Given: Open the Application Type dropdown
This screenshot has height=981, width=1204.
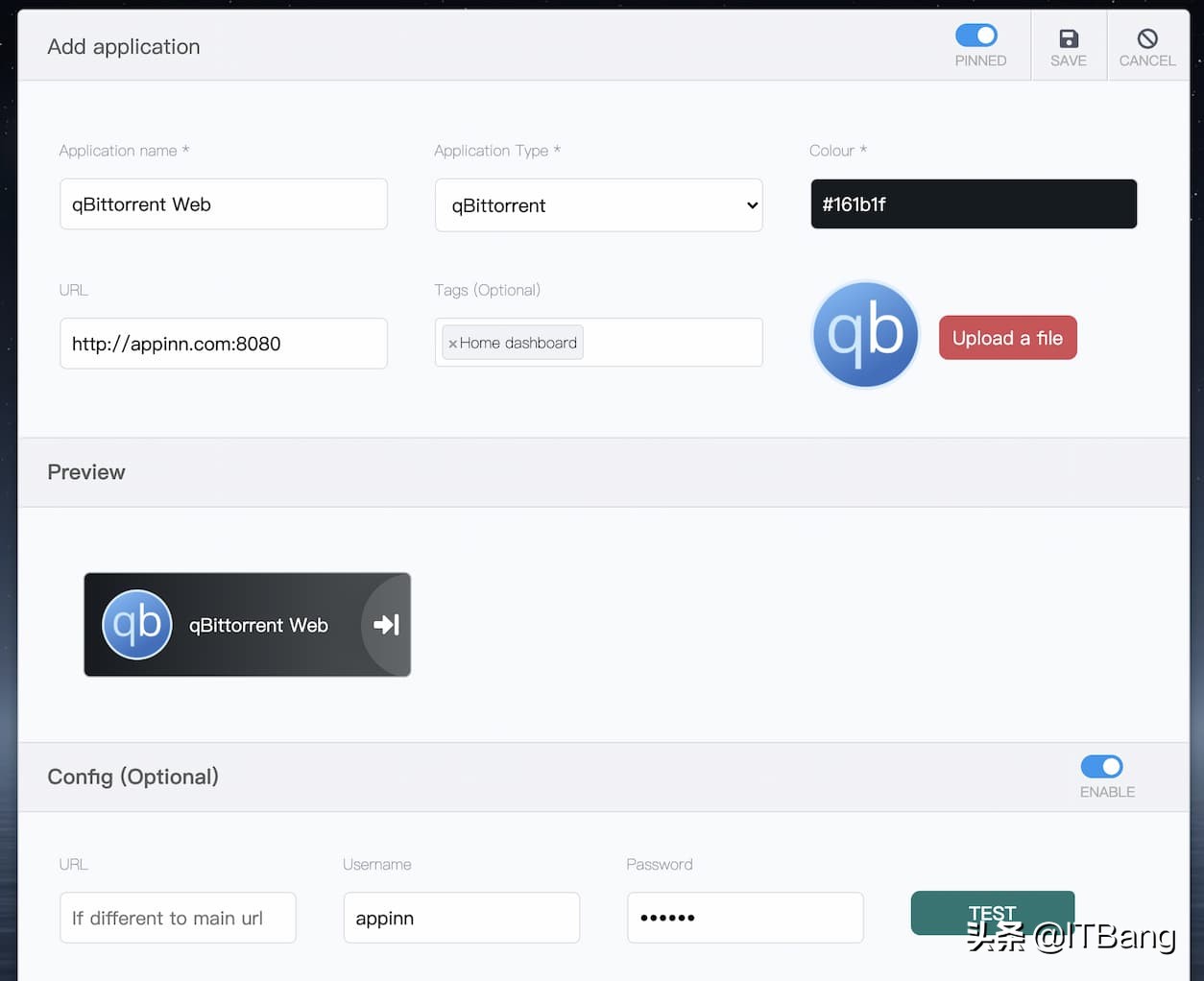Looking at the screenshot, I should tap(599, 205).
